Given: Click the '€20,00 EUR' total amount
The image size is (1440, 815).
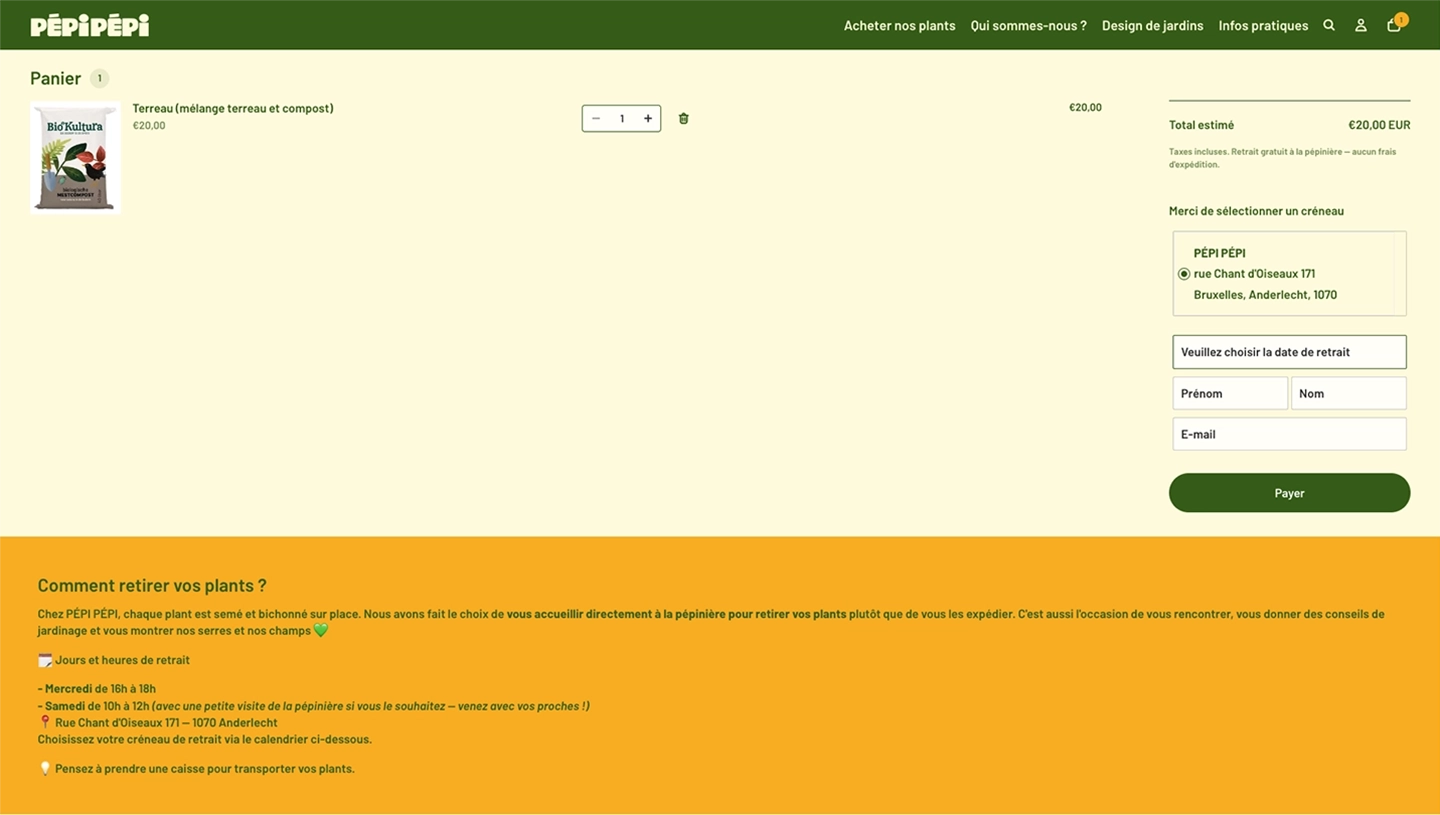Looking at the screenshot, I should (x=1379, y=125).
